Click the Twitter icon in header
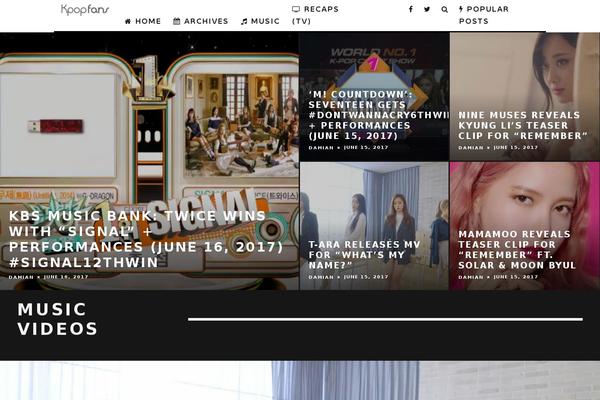Screen dimensions: 600x400 (427, 9)
